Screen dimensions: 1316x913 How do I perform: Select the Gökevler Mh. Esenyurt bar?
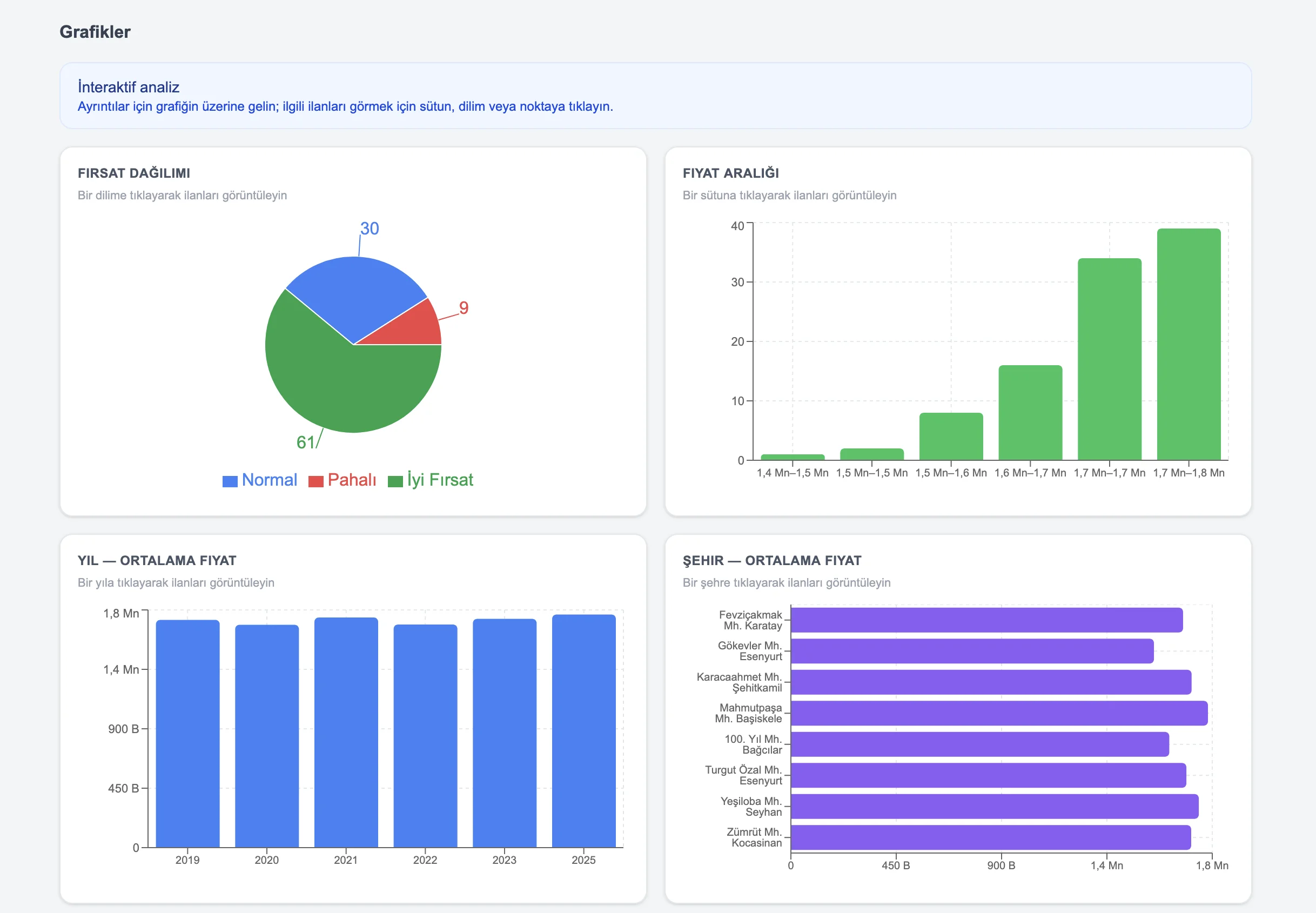click(972, 651)
